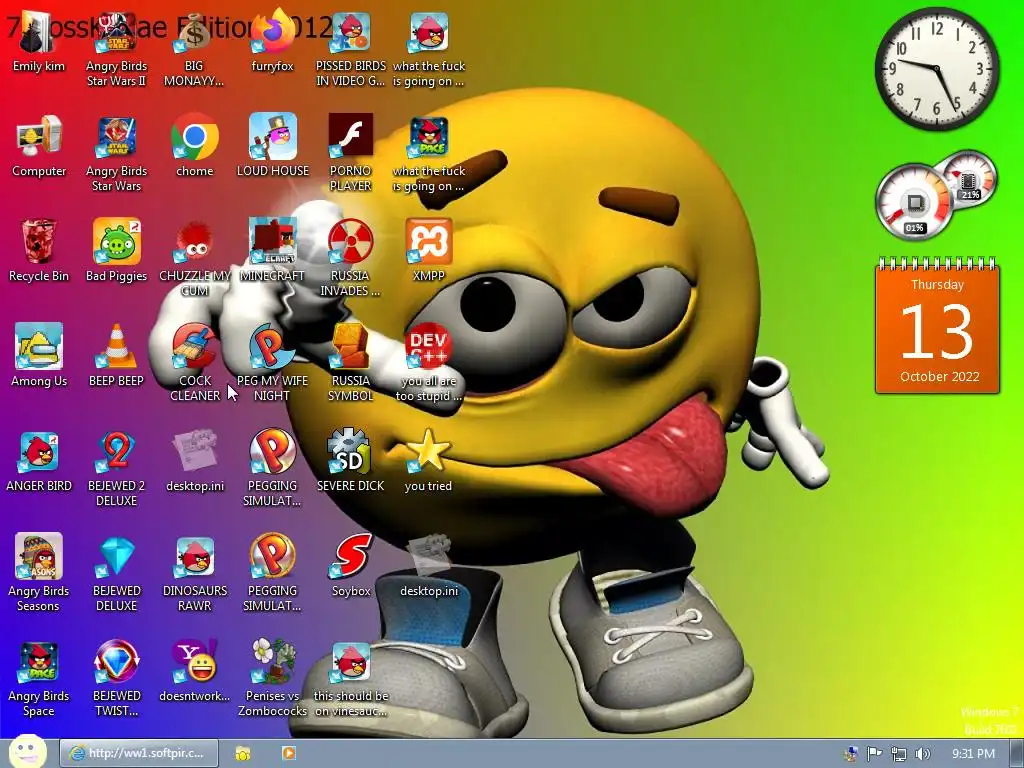The width and height of the screenshot is (1024, 768).
Task: Launch the Soybox red S shortcut
Action: point(351,567)
